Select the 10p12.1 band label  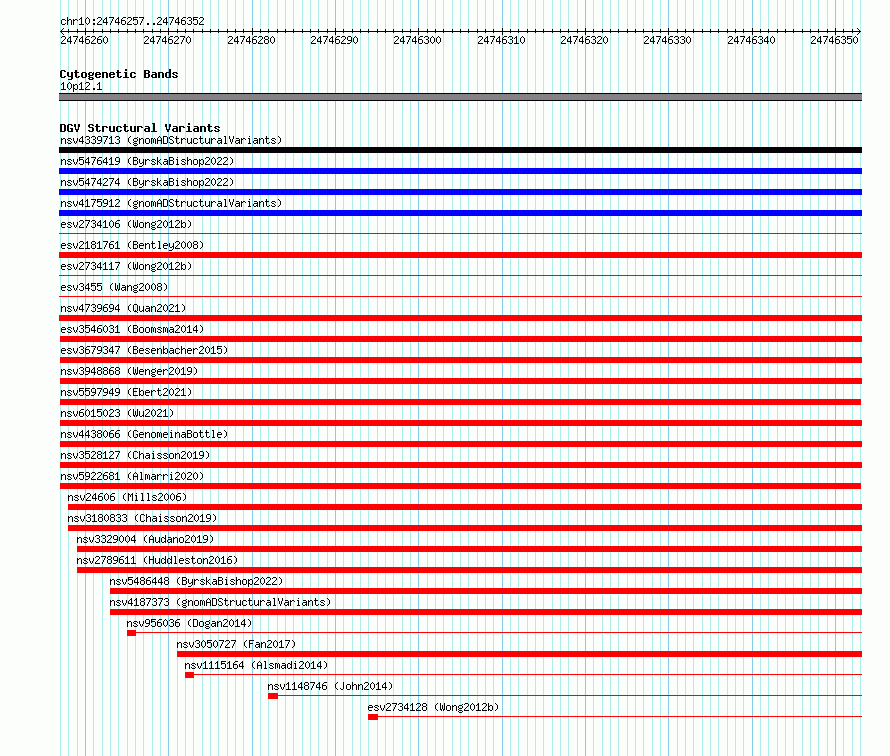tap(81, 86)
